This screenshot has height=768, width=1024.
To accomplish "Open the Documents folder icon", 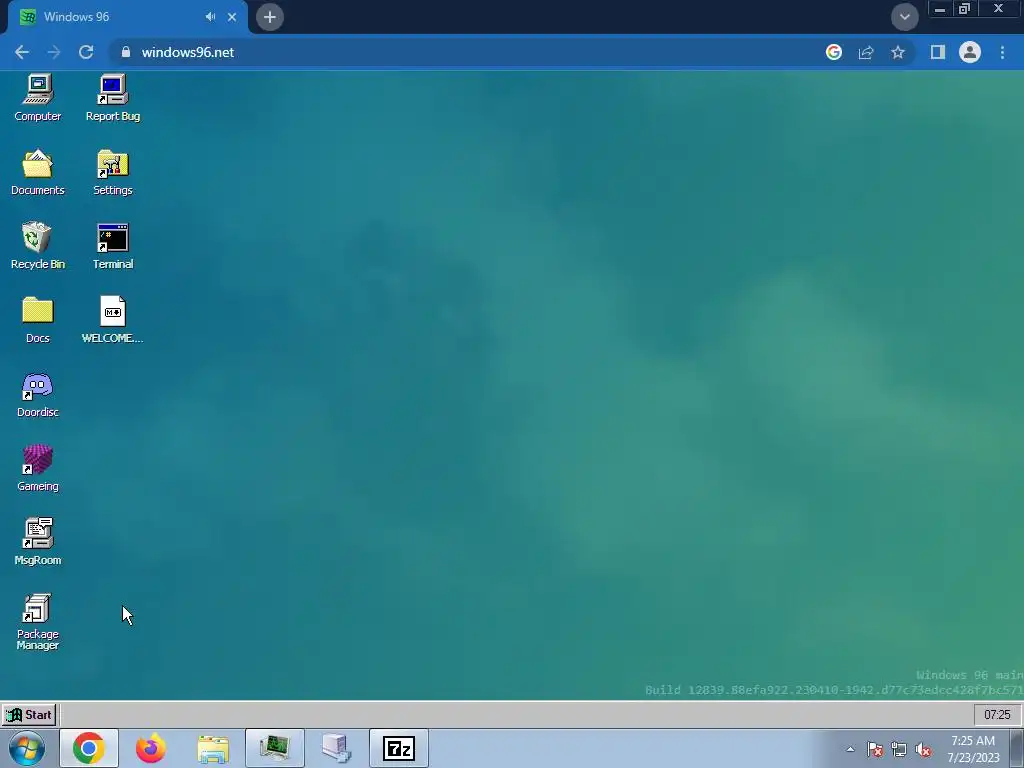I will (x=38, y=172).
